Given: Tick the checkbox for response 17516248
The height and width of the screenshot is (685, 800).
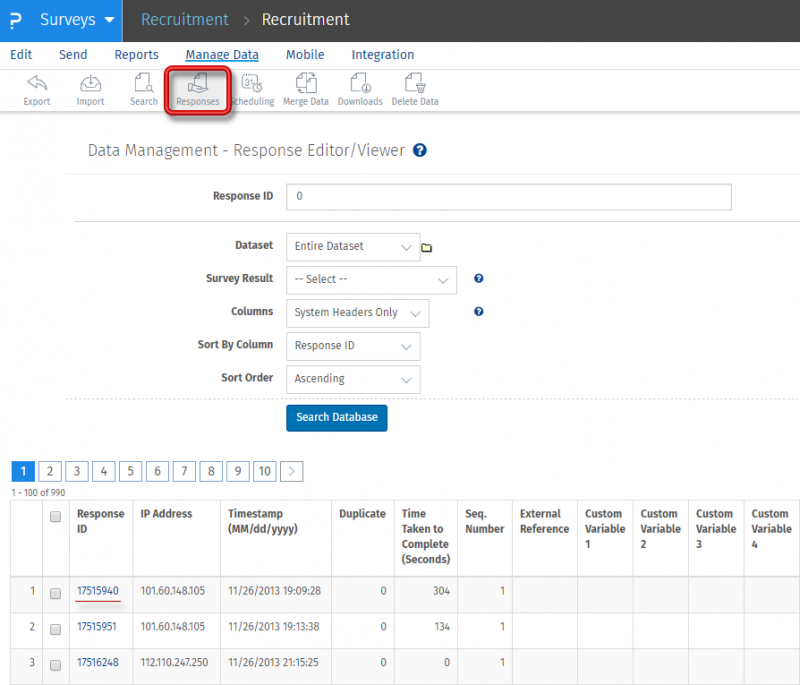Looking at the screenshot, I should (56, 664).
